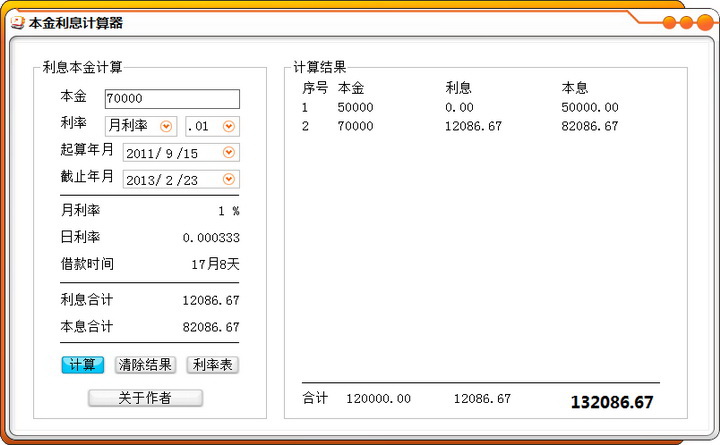720x445 pixels.
Task: Click the 序号 column header
Action: pyautogui.click(x=315, y=88)
